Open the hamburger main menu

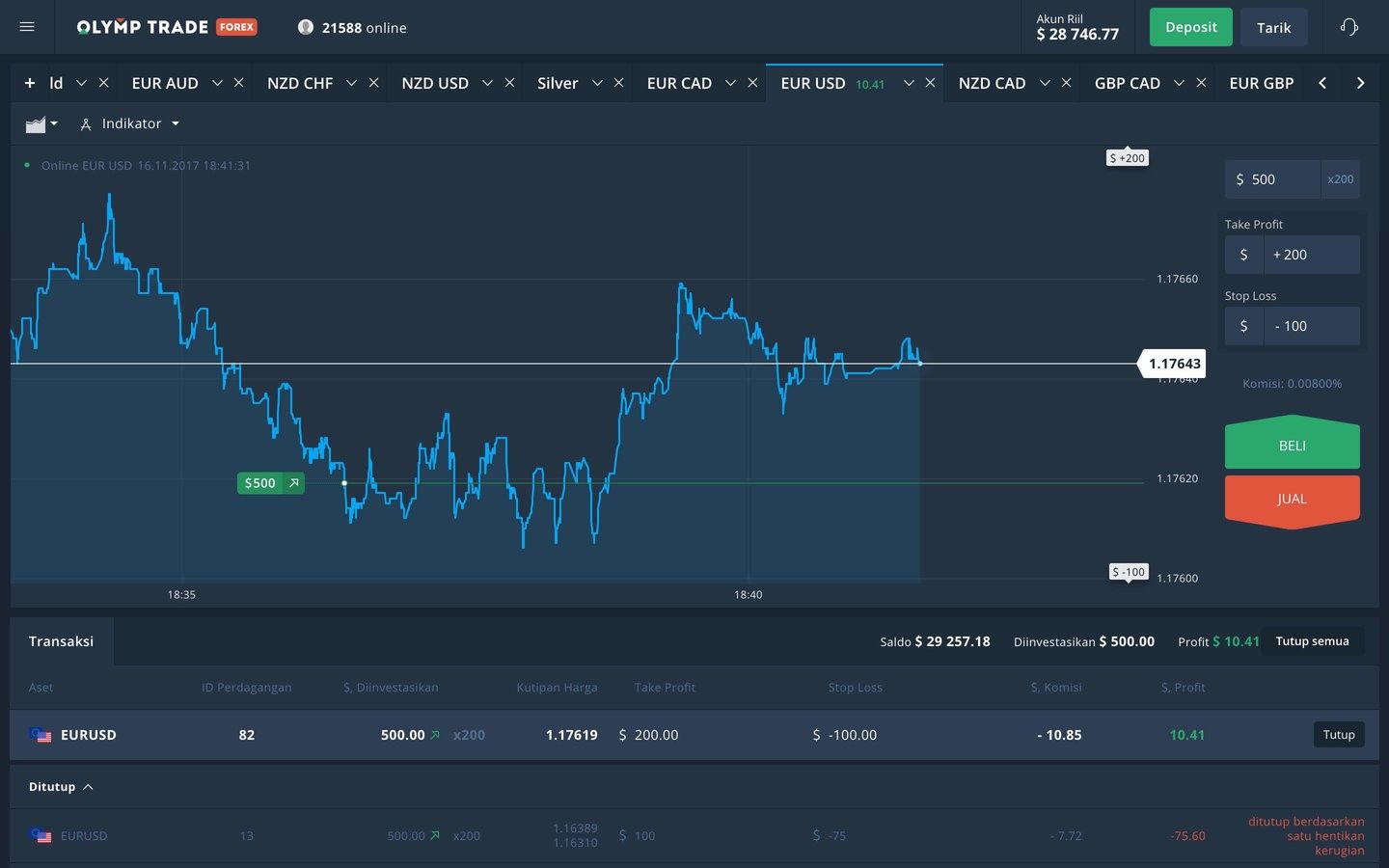click(x=27, y=27)
